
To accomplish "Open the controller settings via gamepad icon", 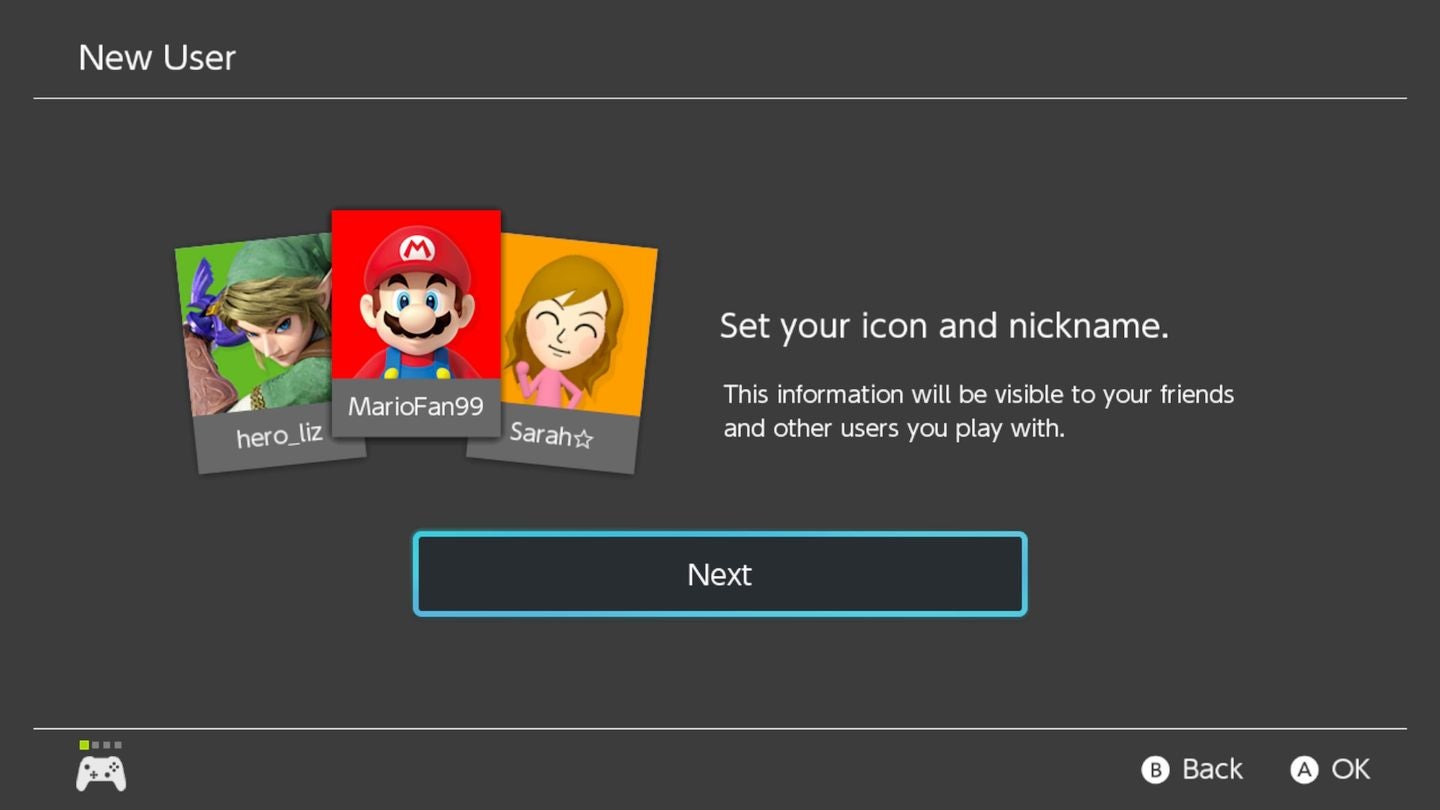I will [x=99, y=770].
